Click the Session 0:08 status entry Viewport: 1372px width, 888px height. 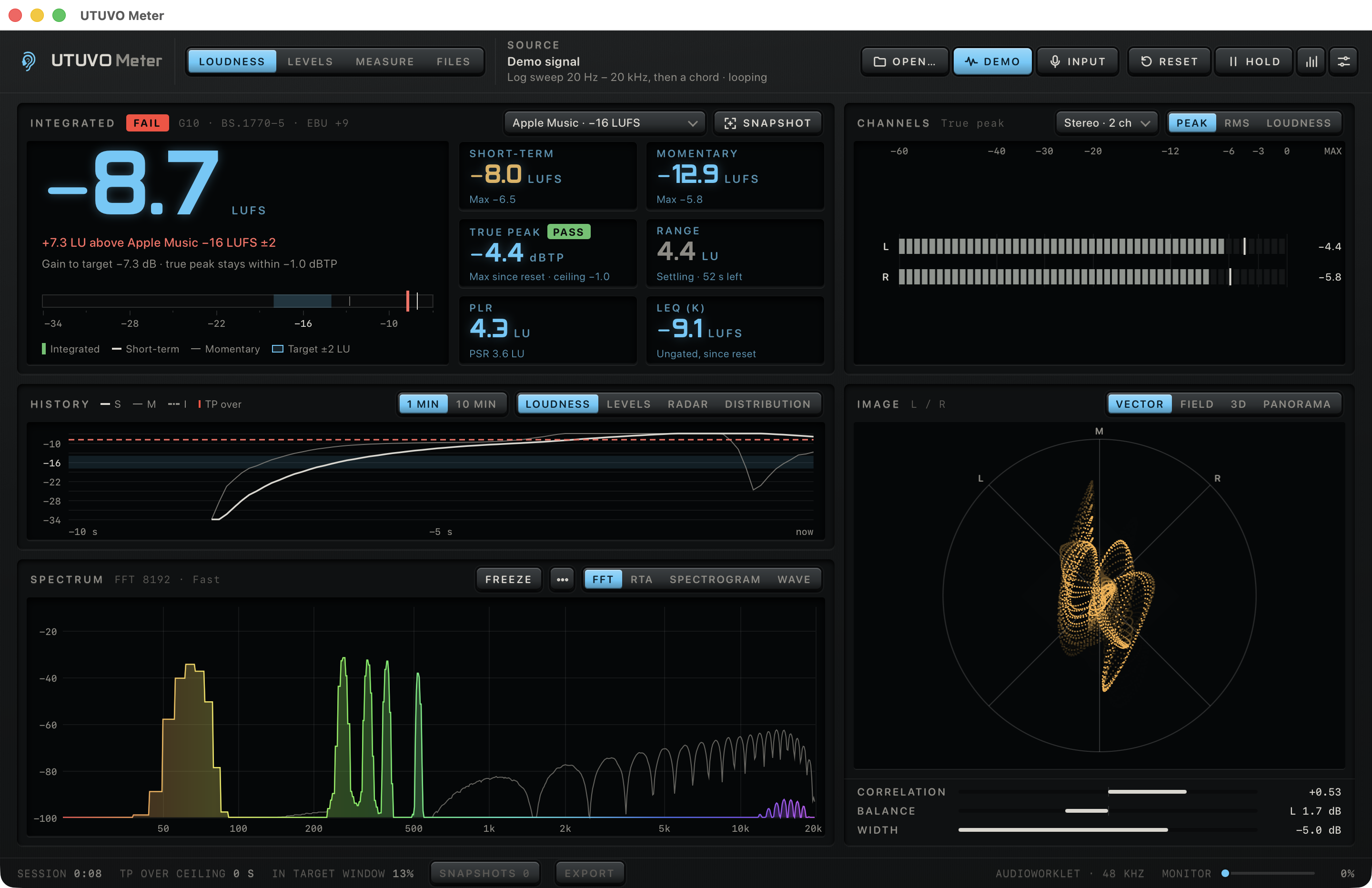(x=60, y=873)
